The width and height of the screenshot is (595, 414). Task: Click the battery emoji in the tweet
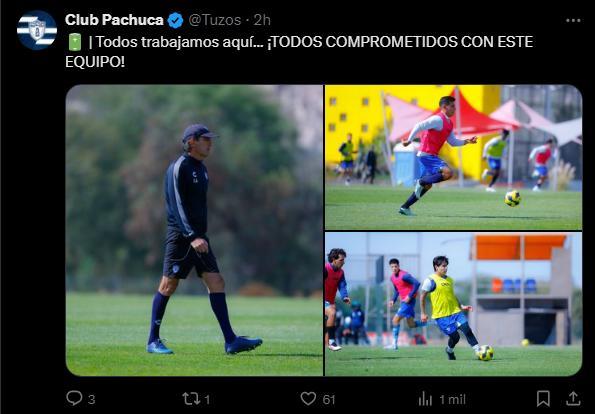tap(74, 42)
